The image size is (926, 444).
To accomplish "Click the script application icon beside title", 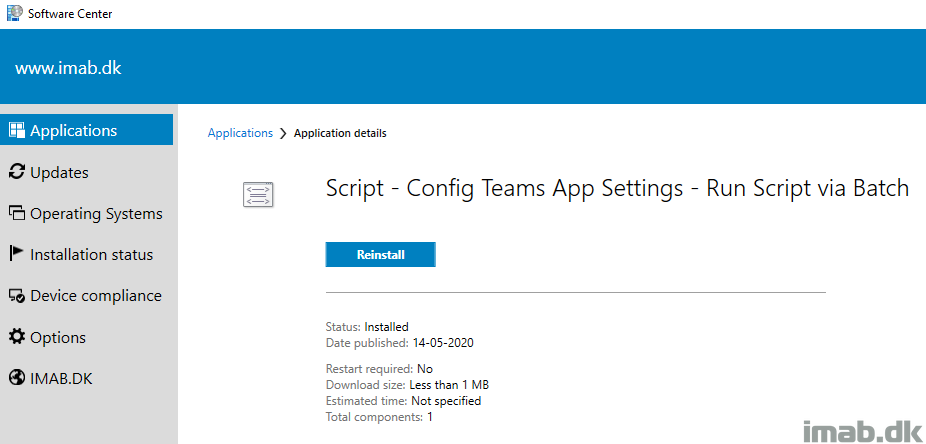I will click(258, 194).
